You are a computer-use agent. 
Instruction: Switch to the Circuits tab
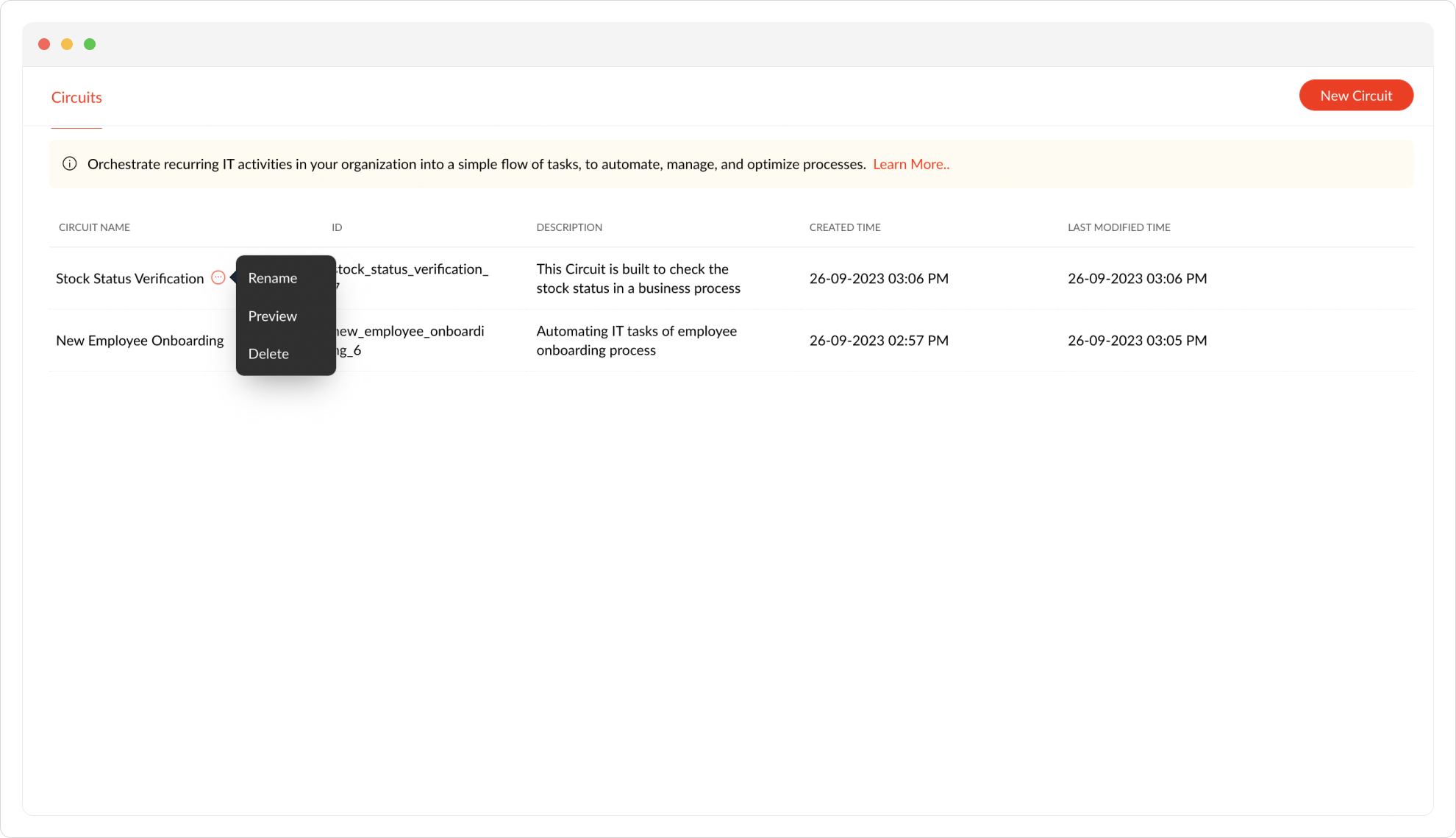76,98
